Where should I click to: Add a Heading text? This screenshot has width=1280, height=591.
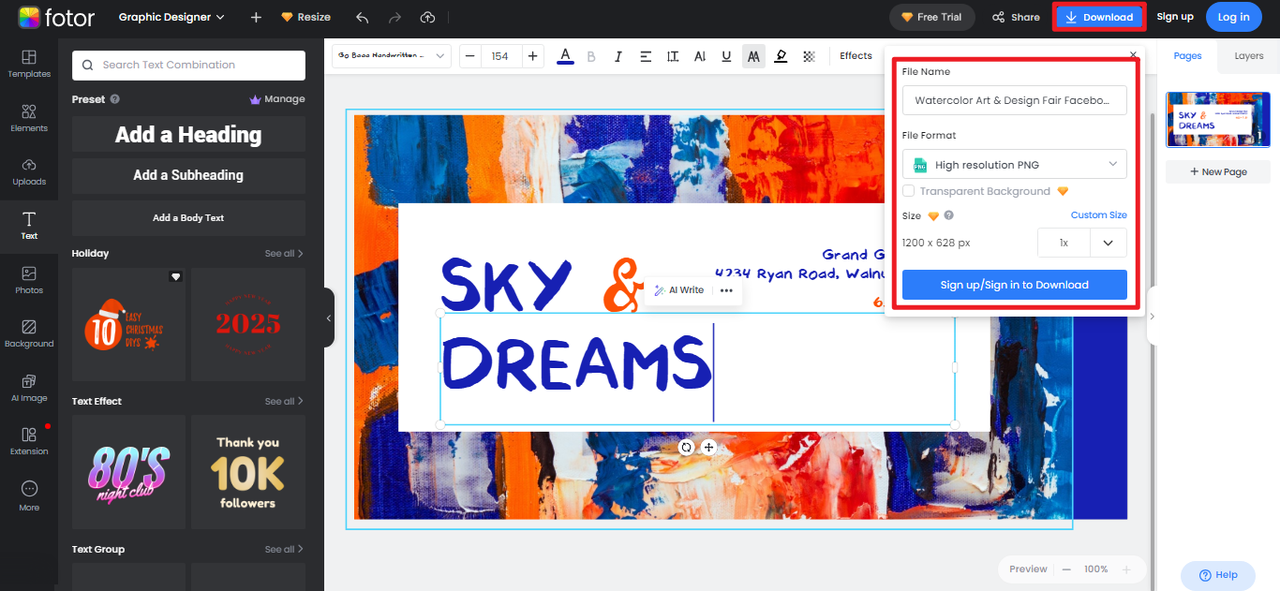(188, 134)
